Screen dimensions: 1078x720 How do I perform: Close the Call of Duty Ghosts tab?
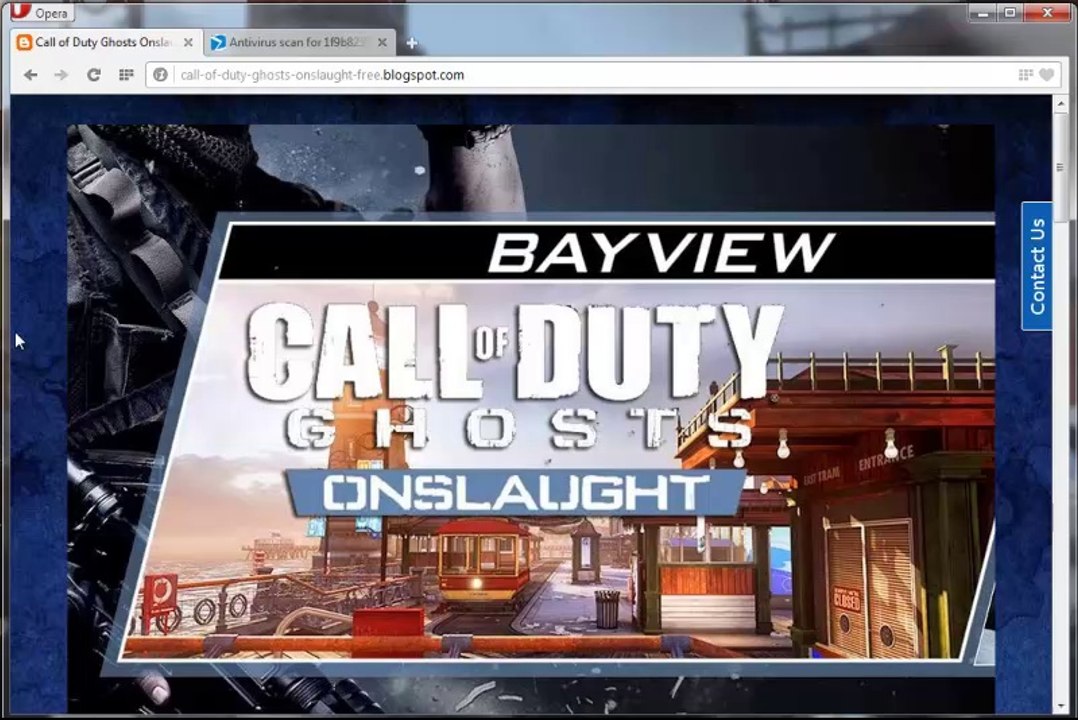188,43
